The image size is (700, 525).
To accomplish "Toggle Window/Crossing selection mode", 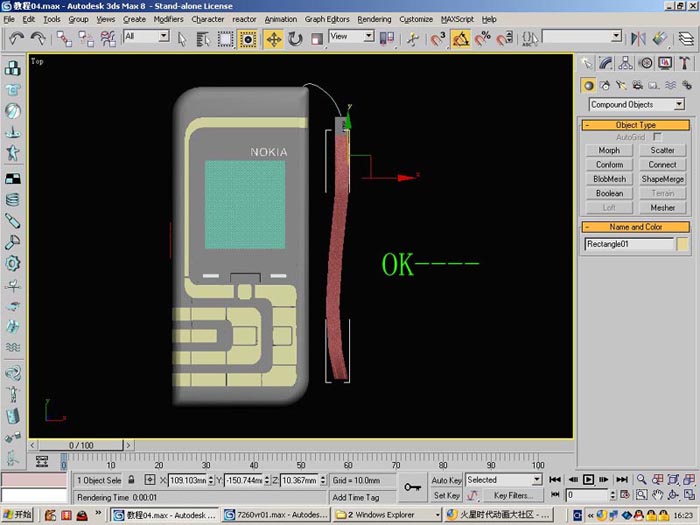I will [247, 39].
